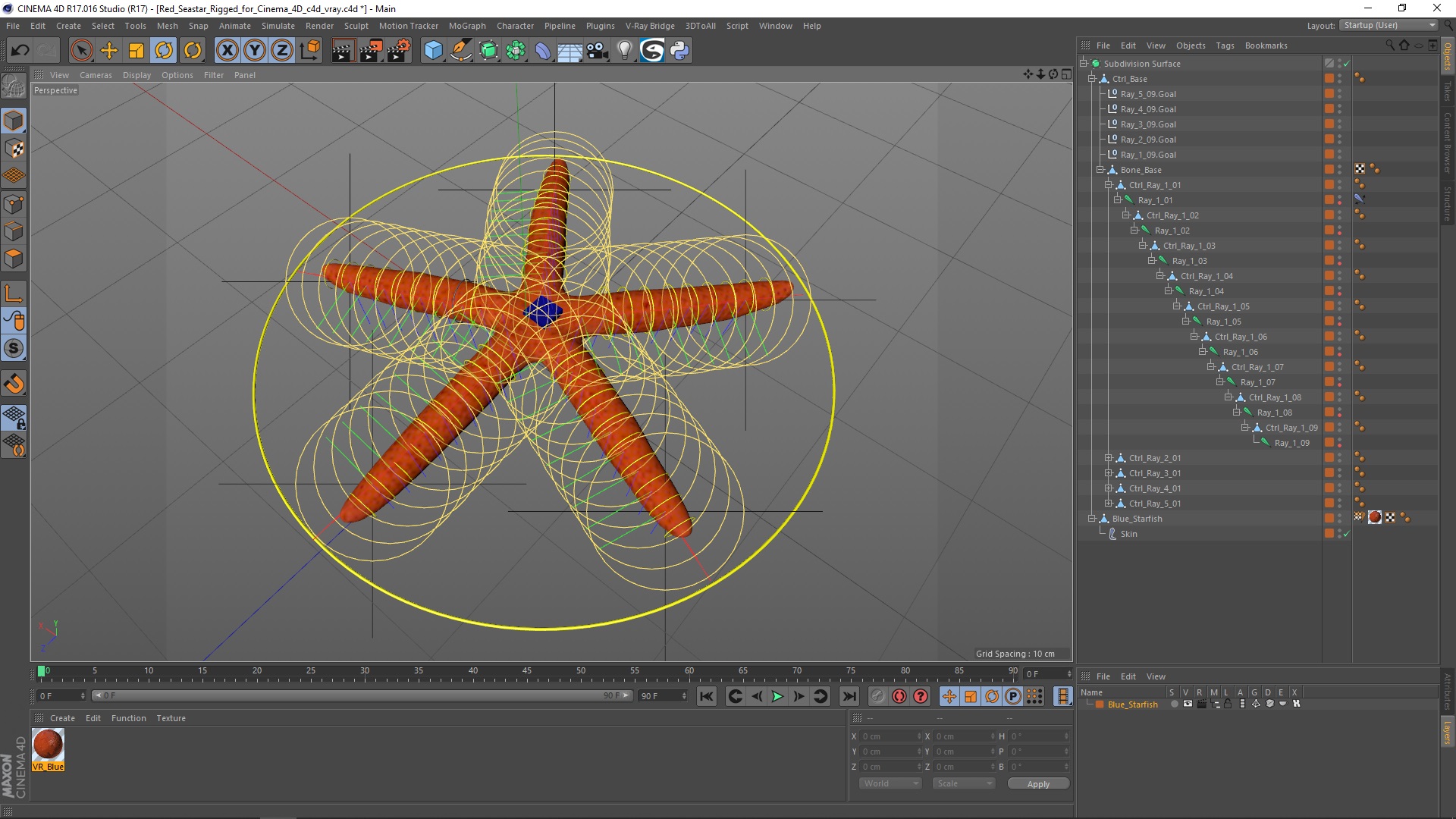This screenshot has width=1456, height=819.
Task: Add a camera object
Action: [598, 51]
